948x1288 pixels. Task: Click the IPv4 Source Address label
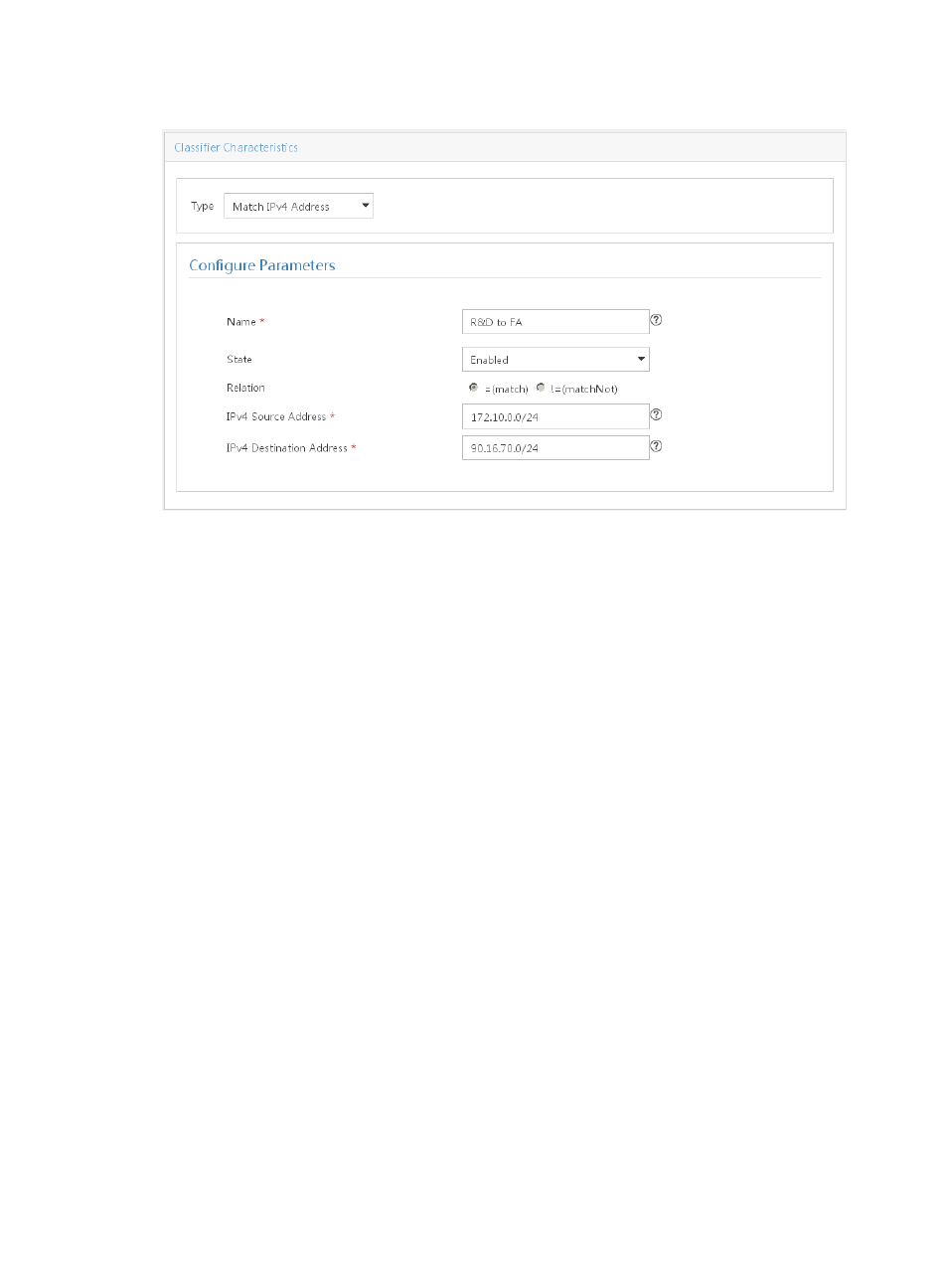pyautogui.click(x=275, y=417)
